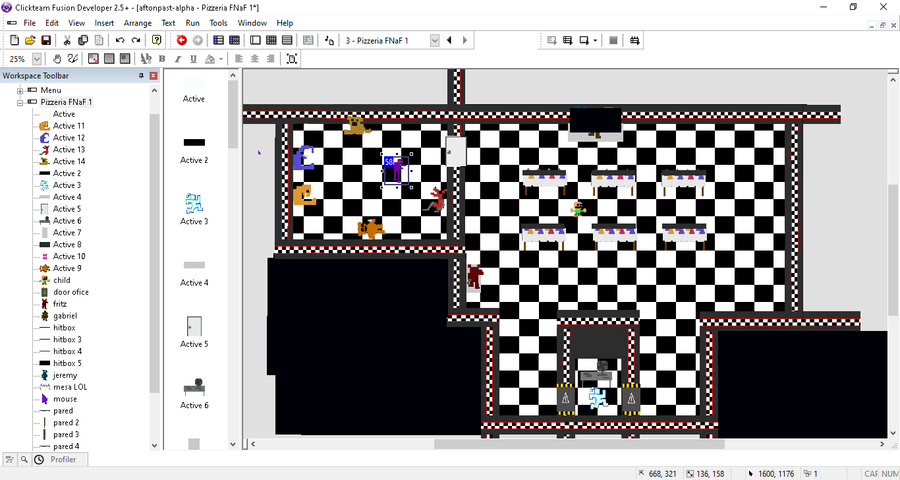Open the Edit menu
Image resolution: width=900 pixels, height=480 pixels.
click(x=52, y=23)
